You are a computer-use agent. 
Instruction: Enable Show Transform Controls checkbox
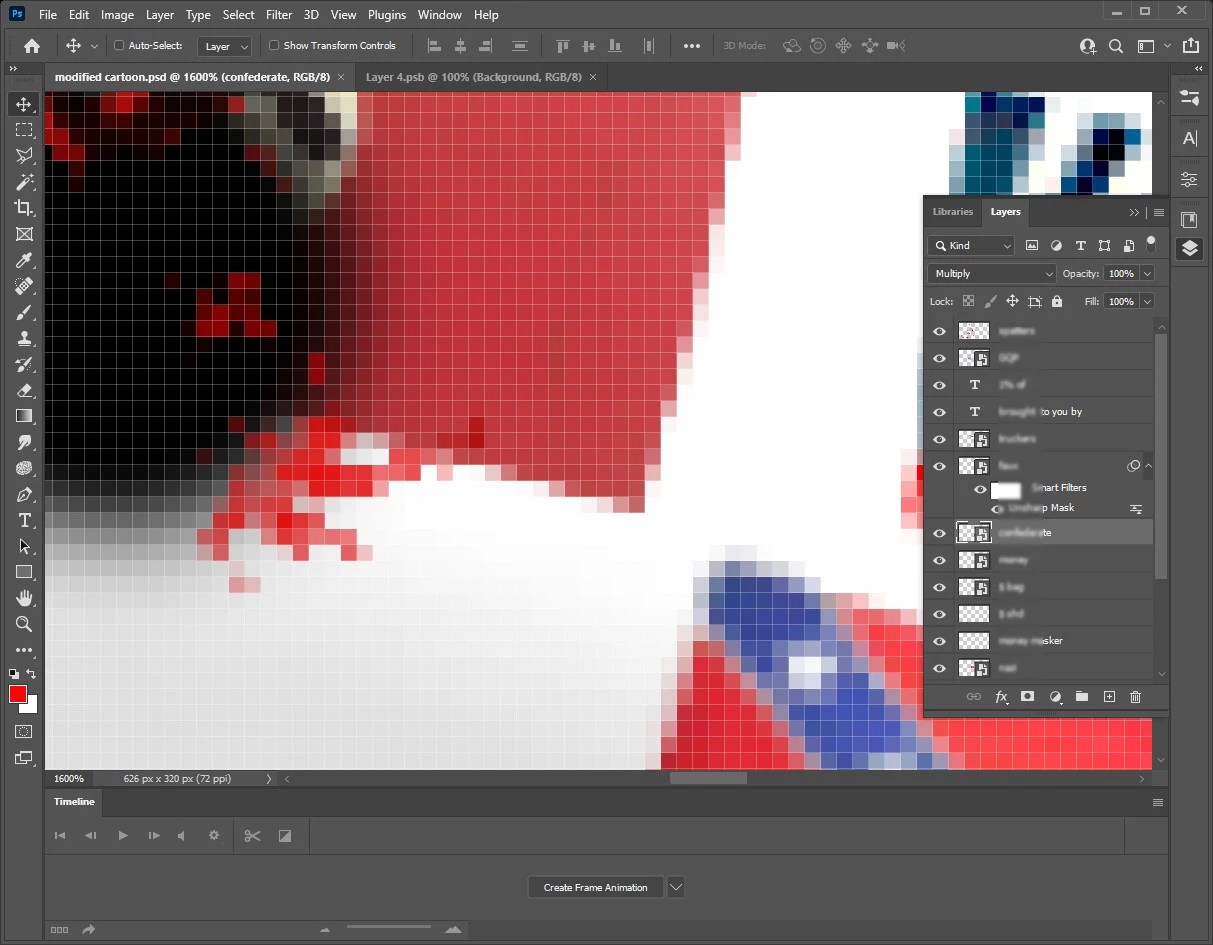(x=274, y=46)
